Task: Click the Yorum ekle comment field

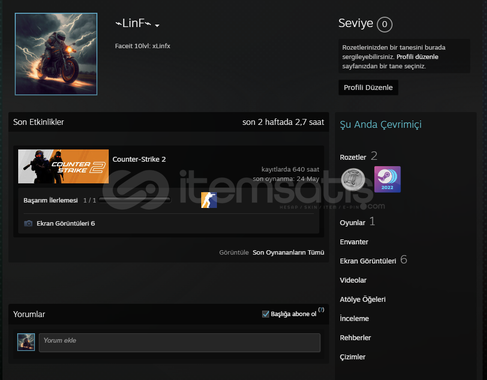Action: pyautogui.click(x=180, y=342)
